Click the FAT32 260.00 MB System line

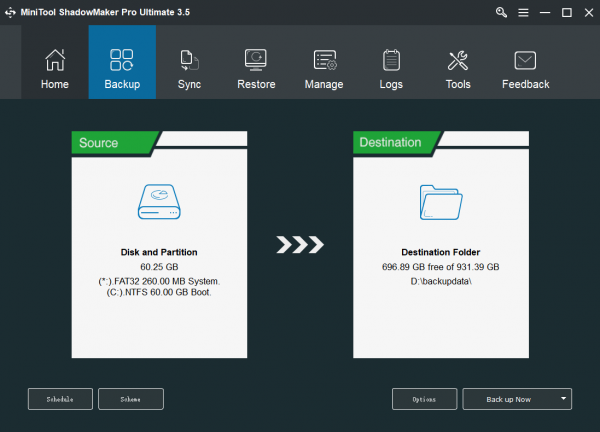(x=159, y=281)
